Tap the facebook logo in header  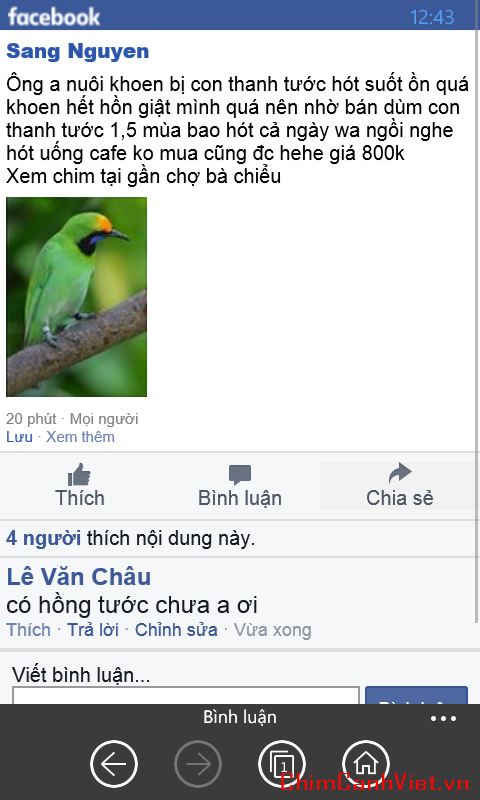click(x=54, y=17)
